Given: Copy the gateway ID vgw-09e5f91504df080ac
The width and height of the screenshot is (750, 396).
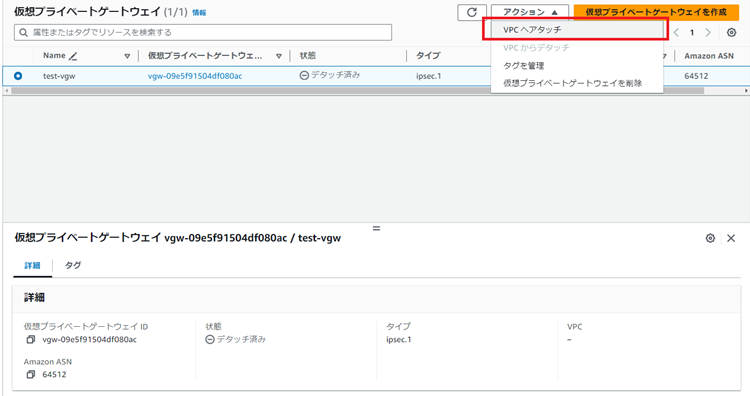Looking at the screenshot, I should [31, 340].
